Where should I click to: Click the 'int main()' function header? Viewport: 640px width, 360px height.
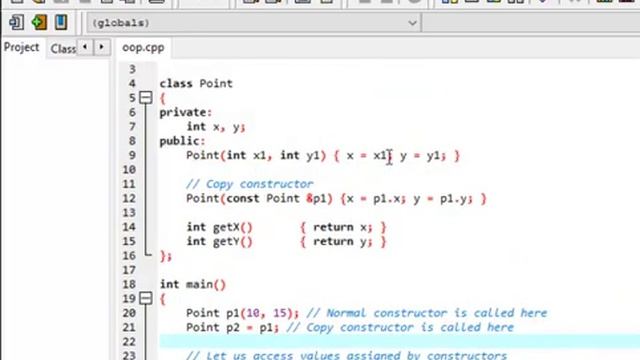pos(193,284)
